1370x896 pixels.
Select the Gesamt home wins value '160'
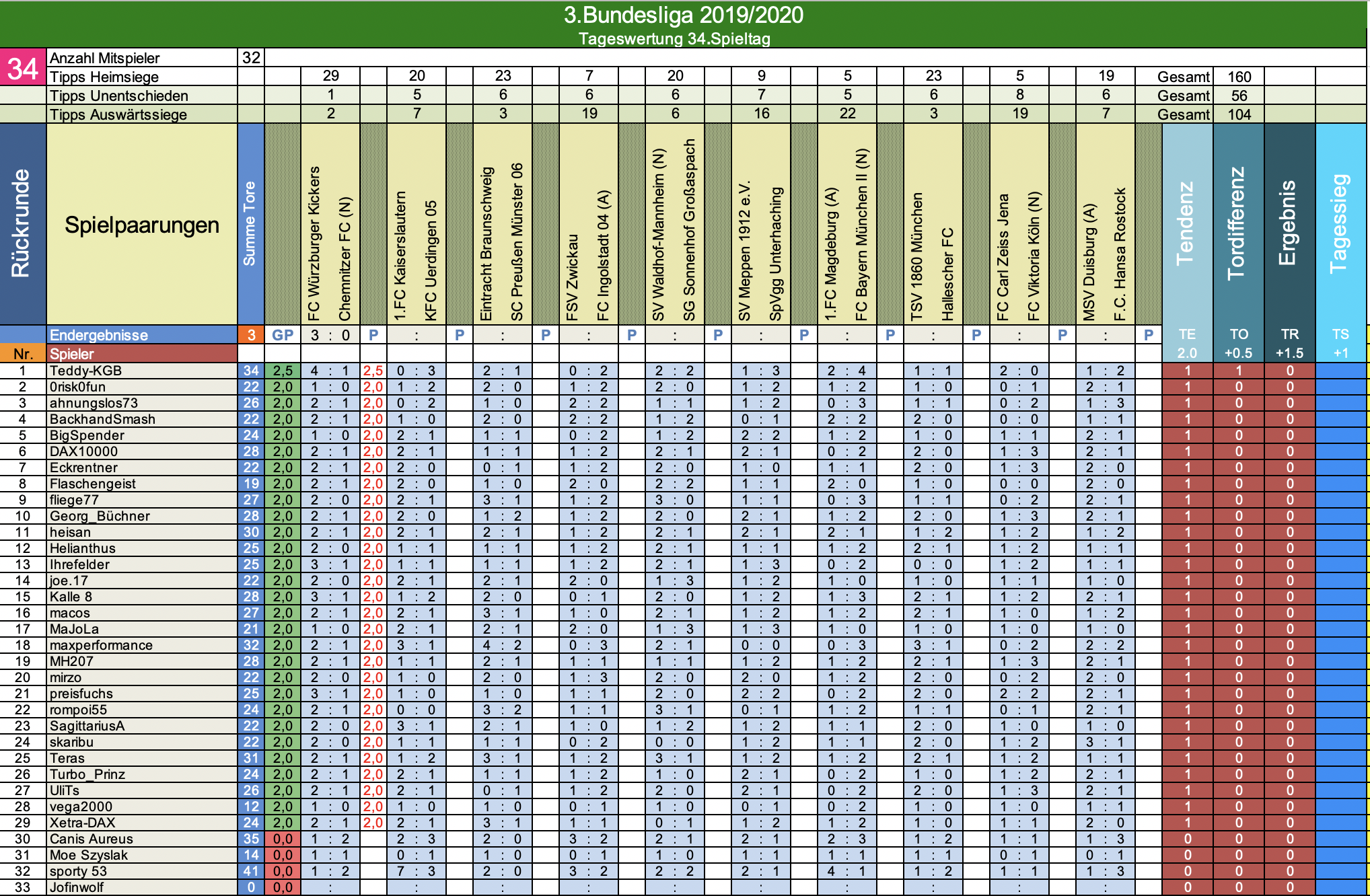[x=1239, y=77]
